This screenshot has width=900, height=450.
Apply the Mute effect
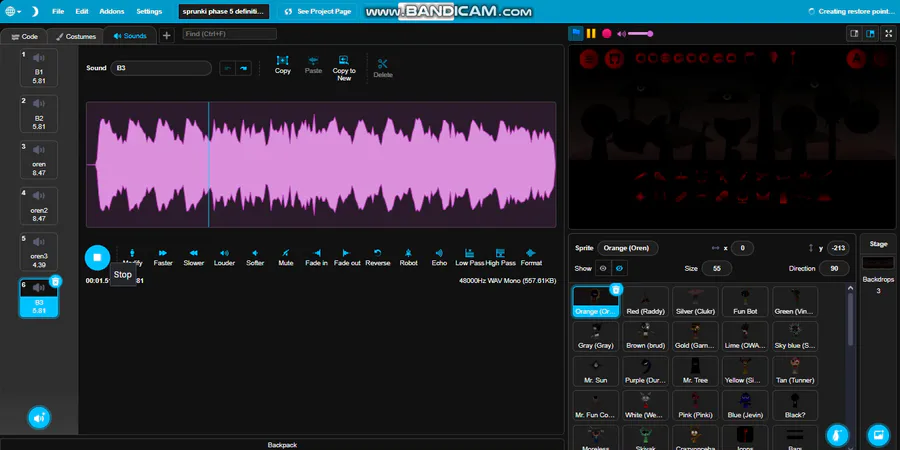point(286,257)
